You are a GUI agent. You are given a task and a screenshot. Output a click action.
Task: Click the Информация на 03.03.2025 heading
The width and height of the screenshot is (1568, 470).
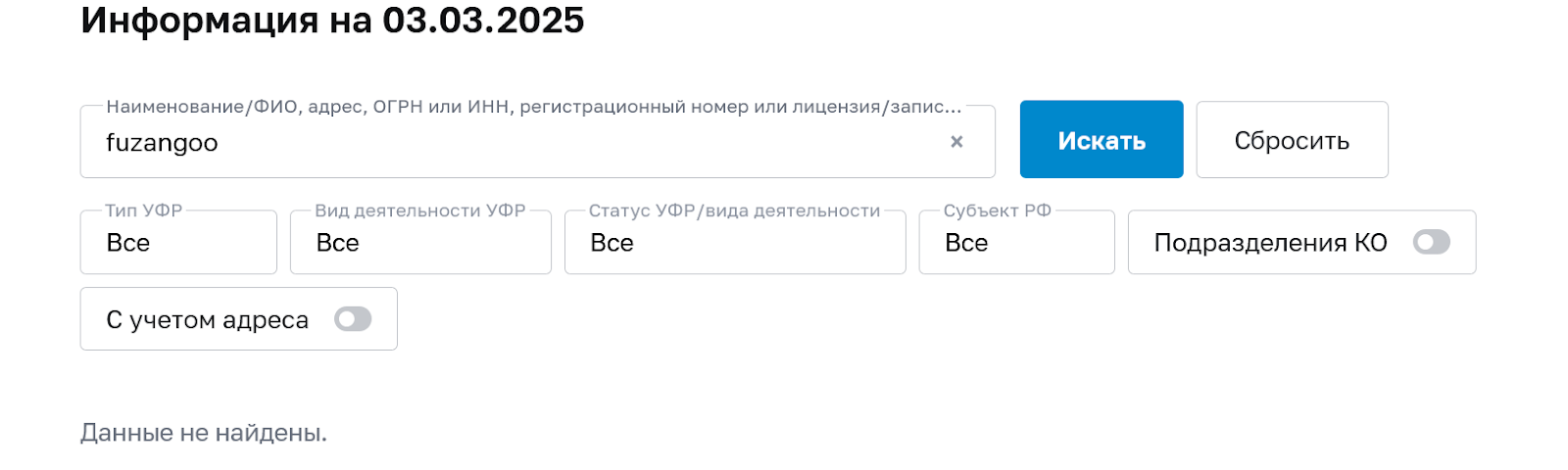pyautogui.click(x=331, y=21)
